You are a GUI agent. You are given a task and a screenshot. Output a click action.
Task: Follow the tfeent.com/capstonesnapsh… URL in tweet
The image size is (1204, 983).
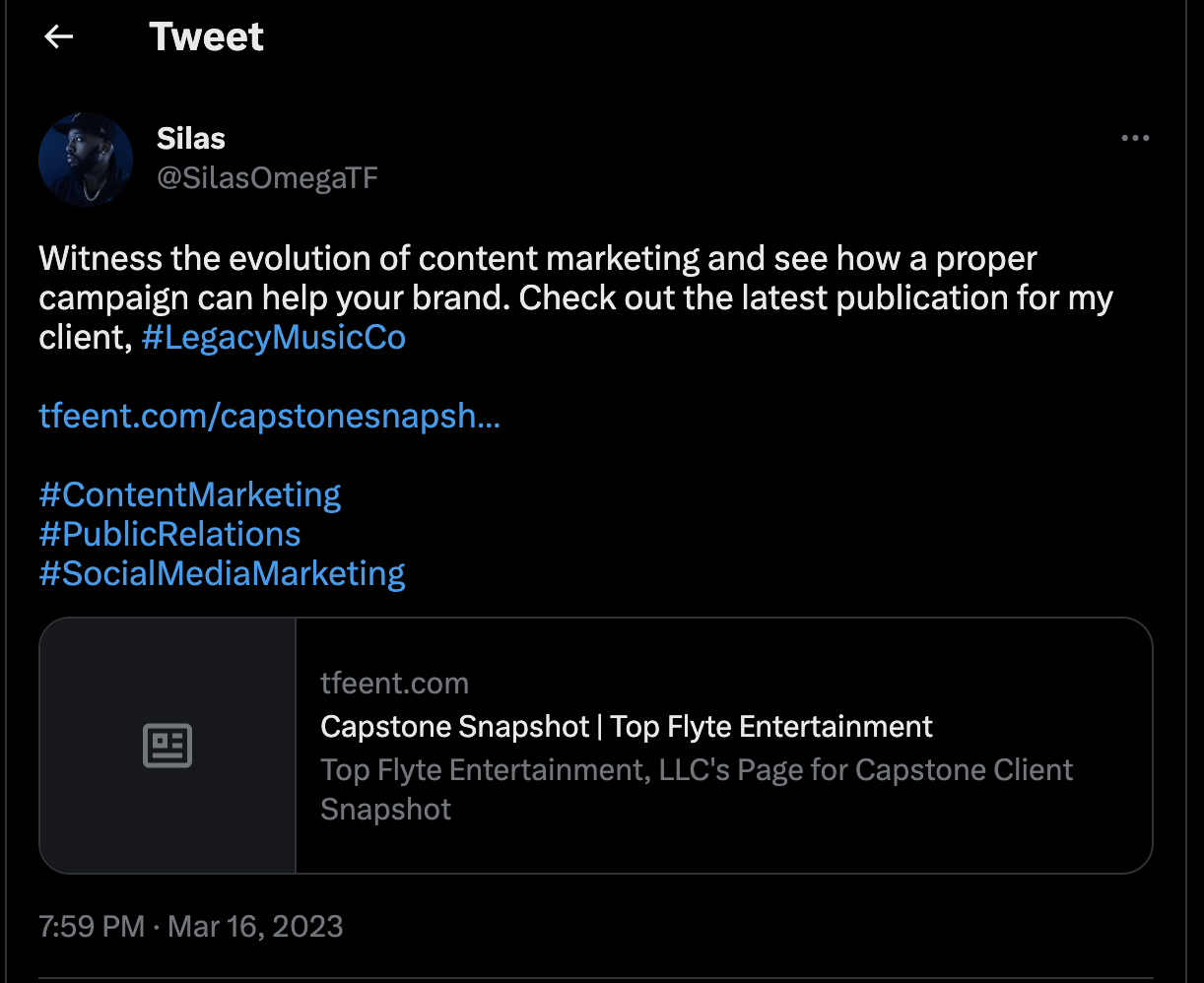[x=269, y=417]
